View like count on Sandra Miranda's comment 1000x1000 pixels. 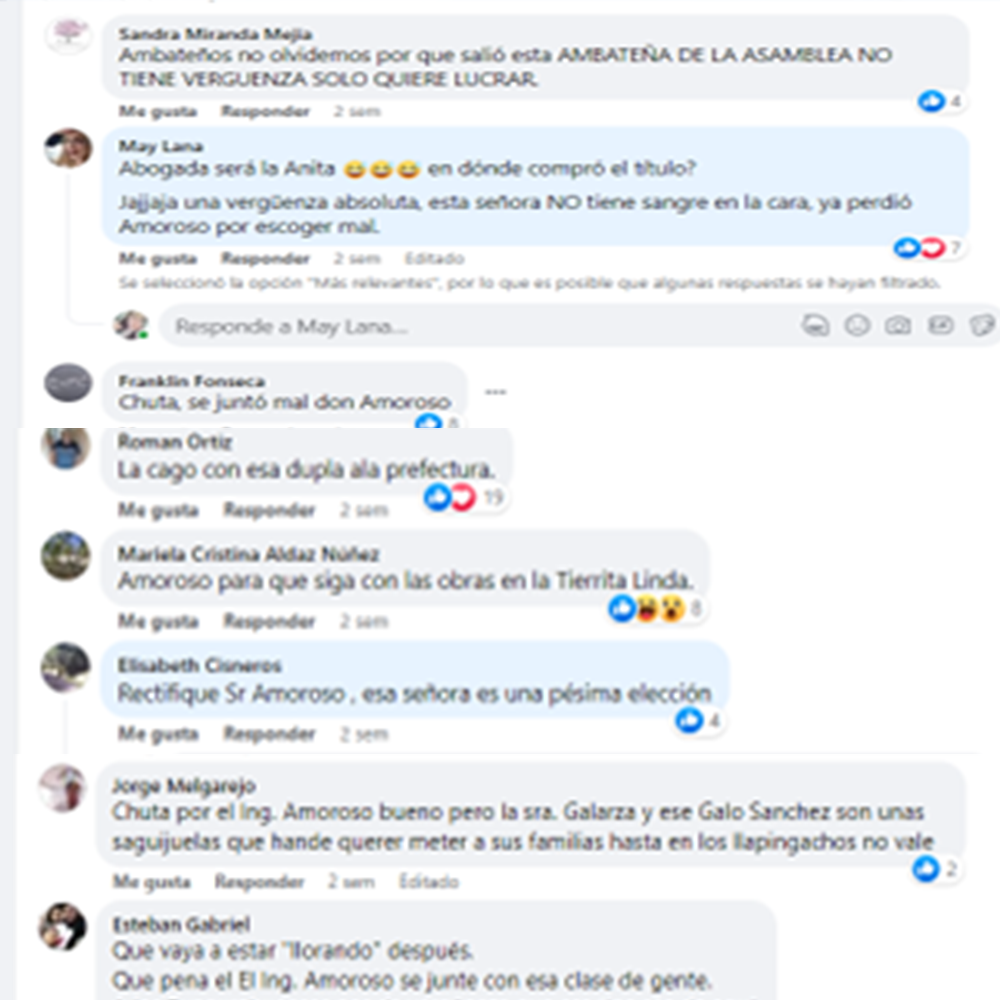pos(940,101)
